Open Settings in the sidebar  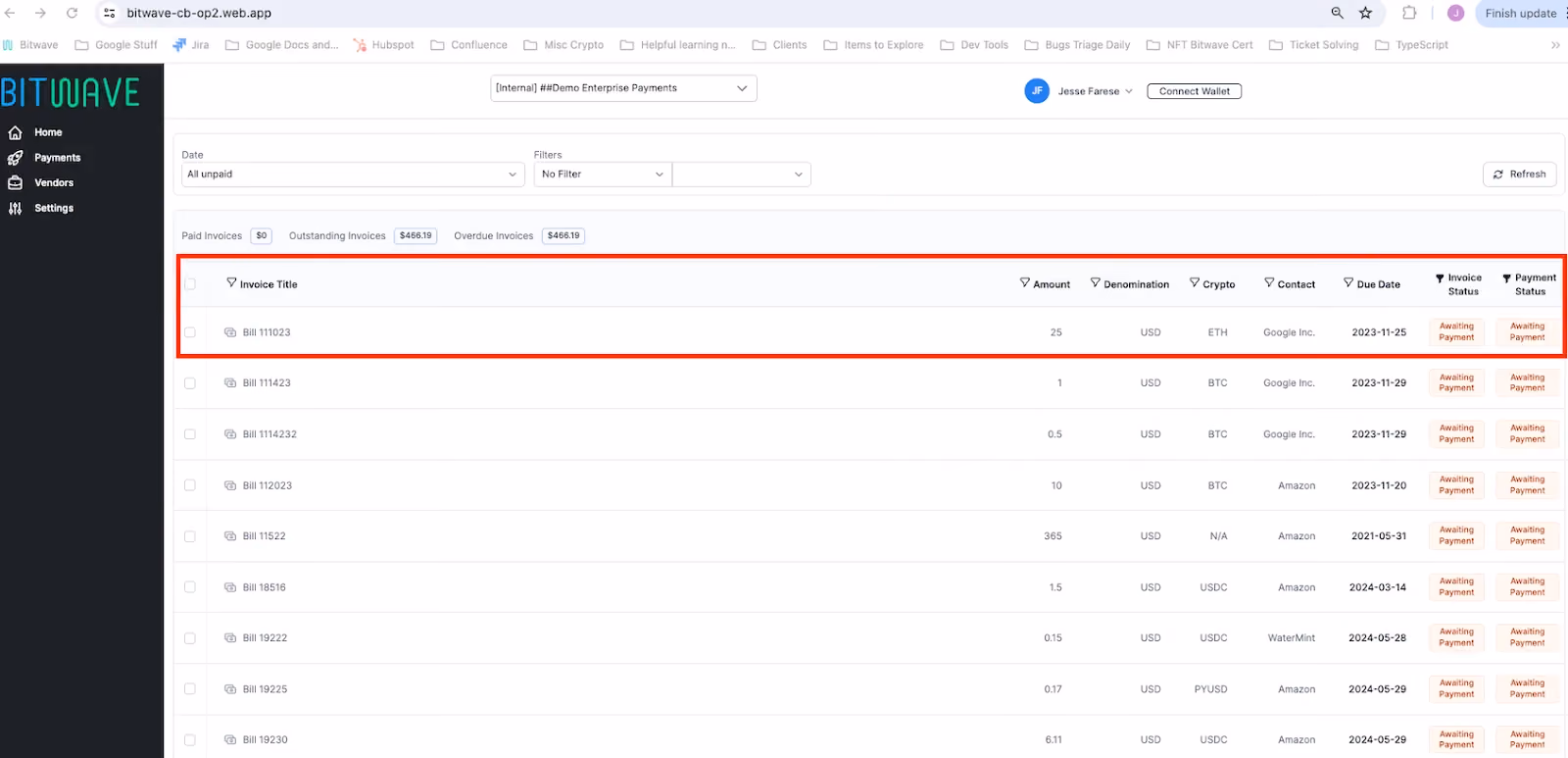tap(54, 208)
